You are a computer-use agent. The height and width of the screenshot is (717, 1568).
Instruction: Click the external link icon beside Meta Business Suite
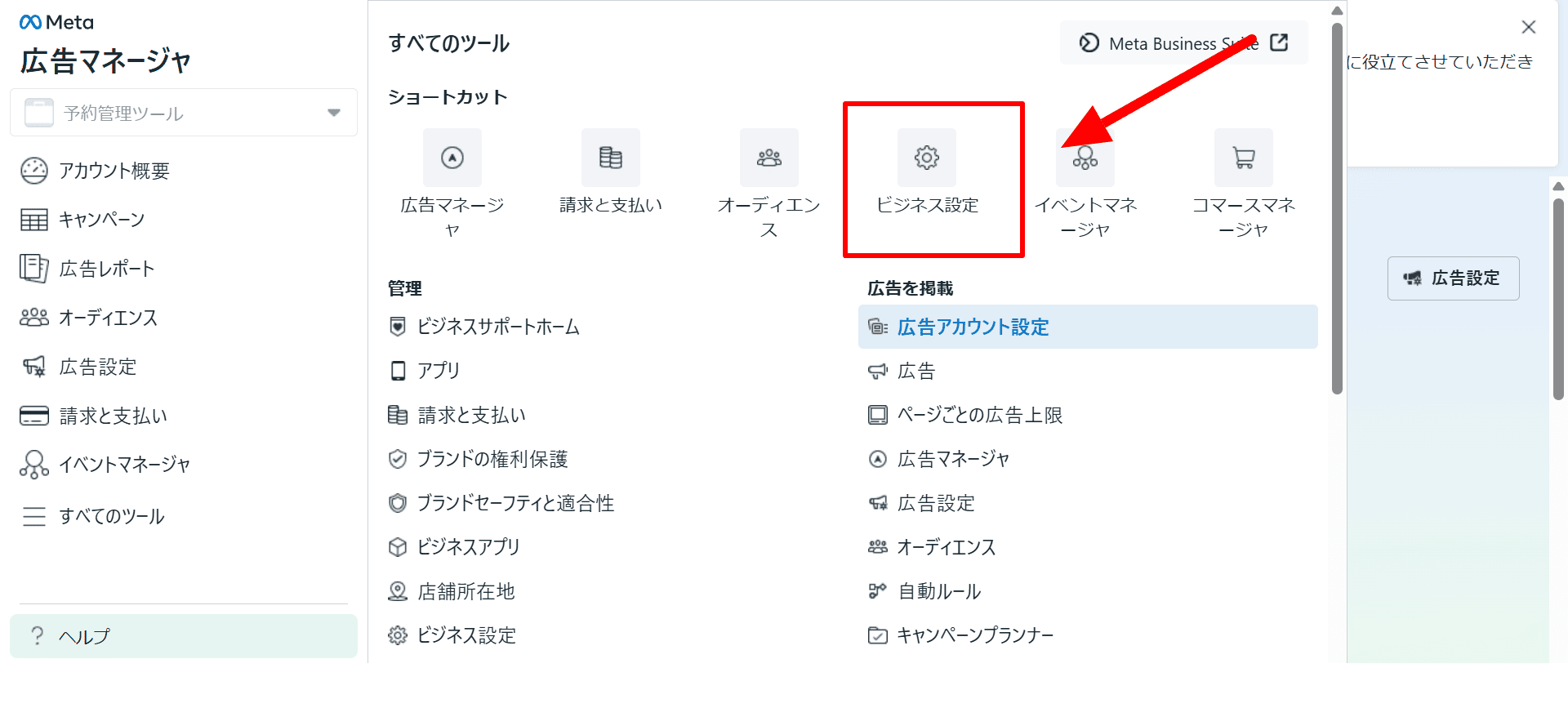pos(1280,42)
